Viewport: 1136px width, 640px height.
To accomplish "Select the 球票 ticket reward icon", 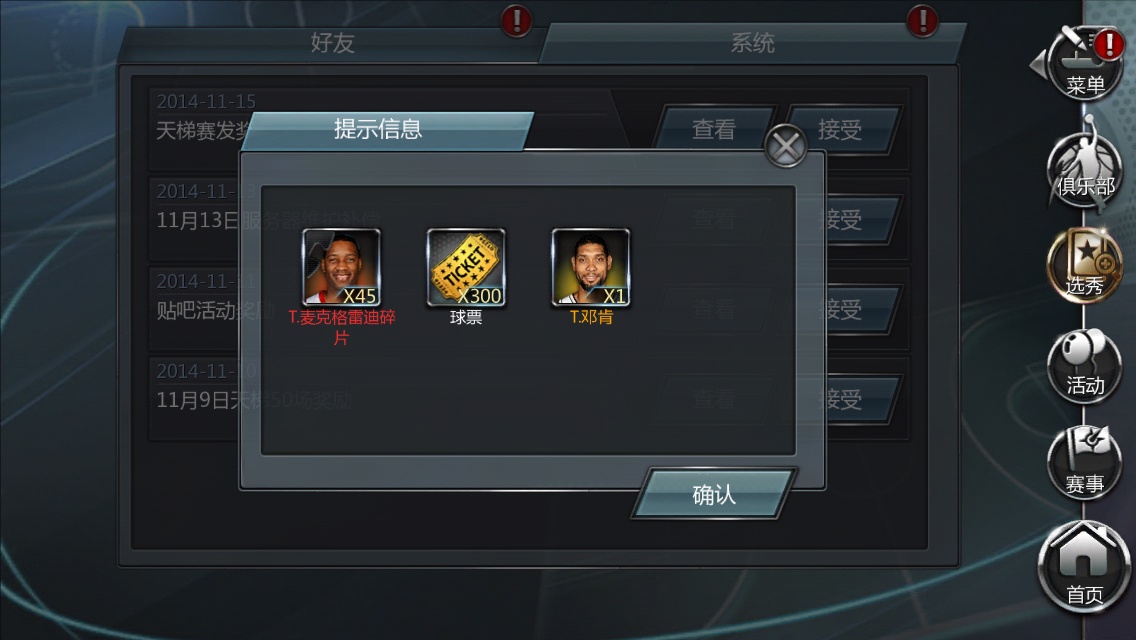I will click(x=466, y=267).
